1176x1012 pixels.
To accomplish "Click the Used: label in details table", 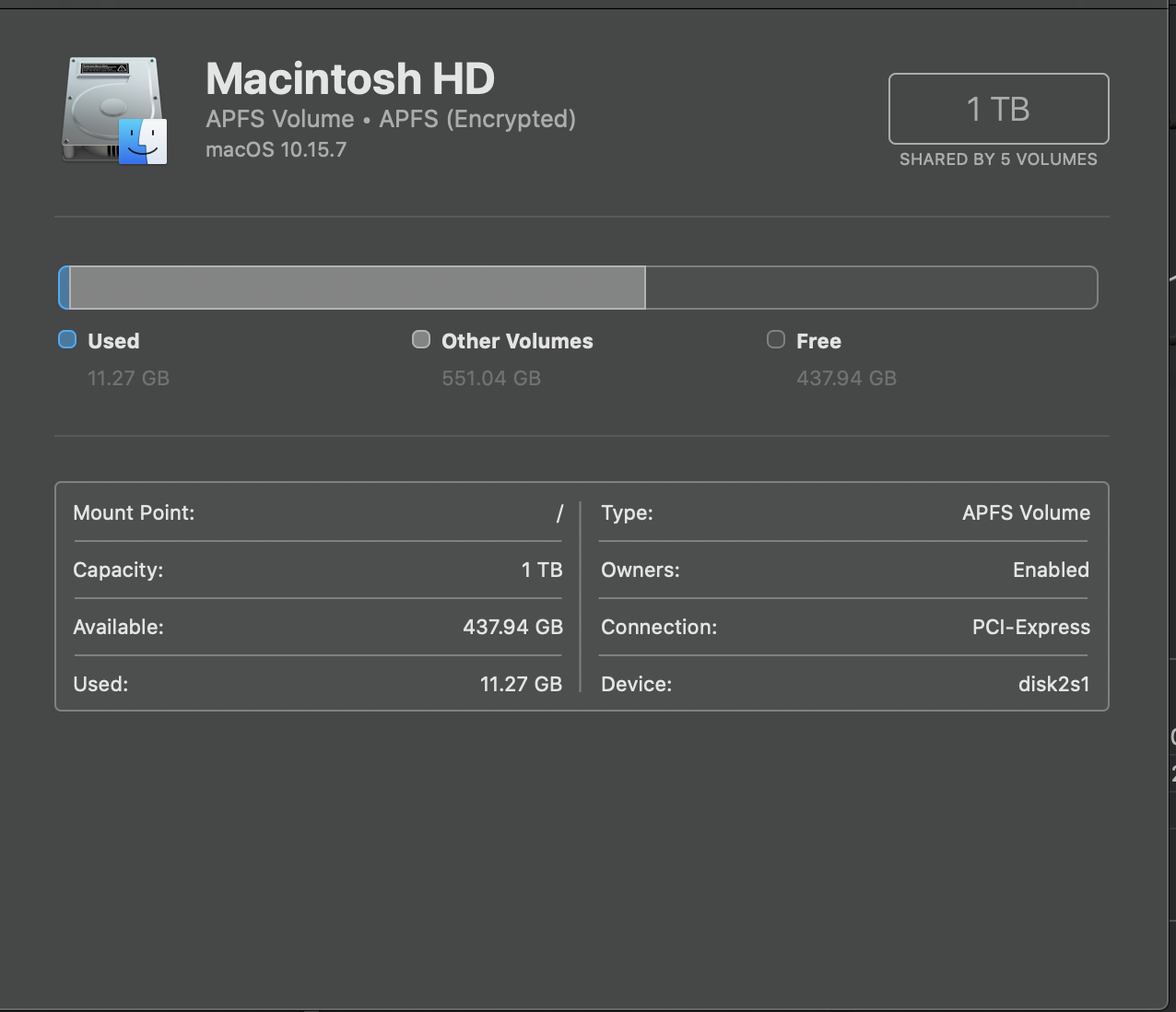I will [x=100, y=684].
